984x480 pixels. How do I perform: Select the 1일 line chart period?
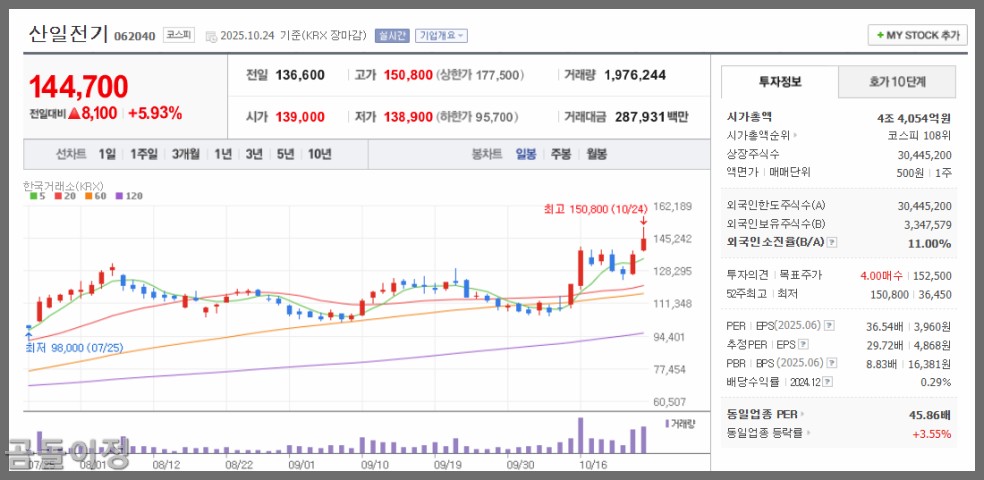[107, 154]
